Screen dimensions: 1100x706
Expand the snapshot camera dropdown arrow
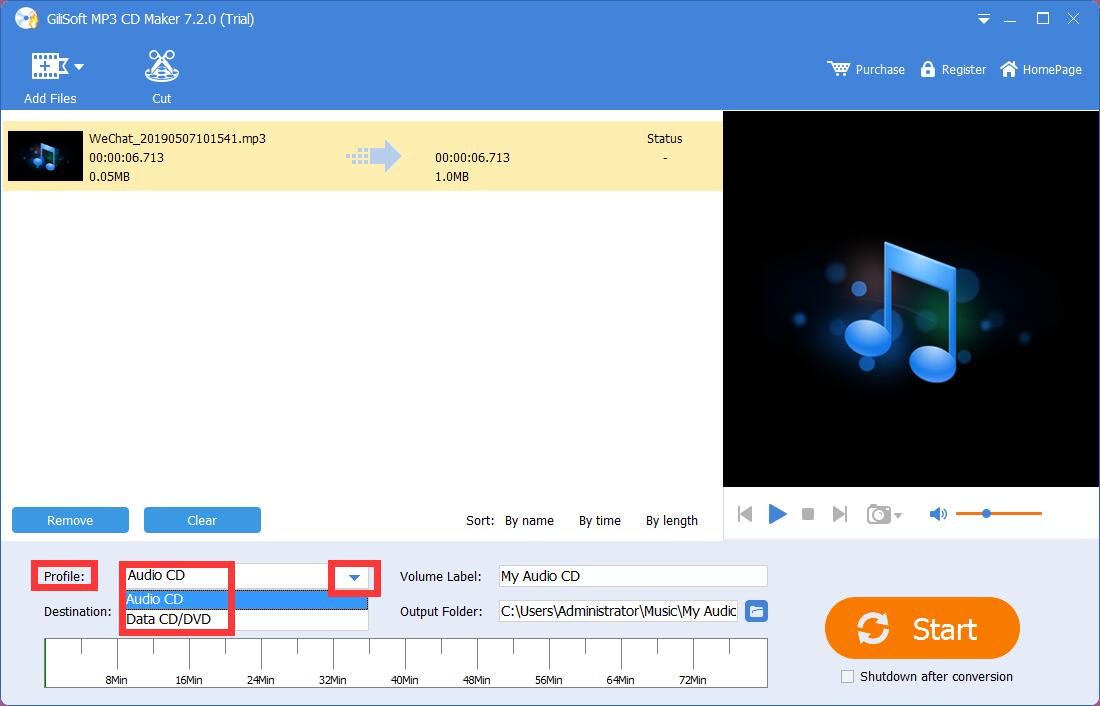click(898, 516)
